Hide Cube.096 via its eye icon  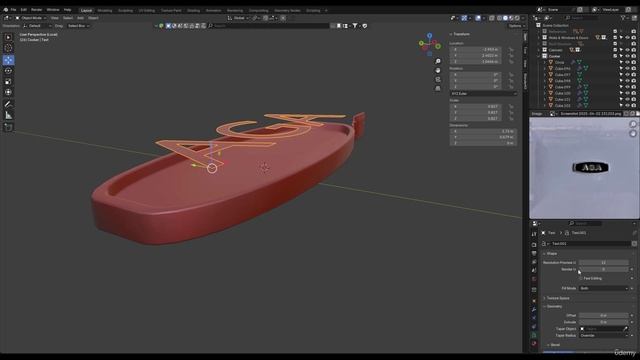(627, 69)
